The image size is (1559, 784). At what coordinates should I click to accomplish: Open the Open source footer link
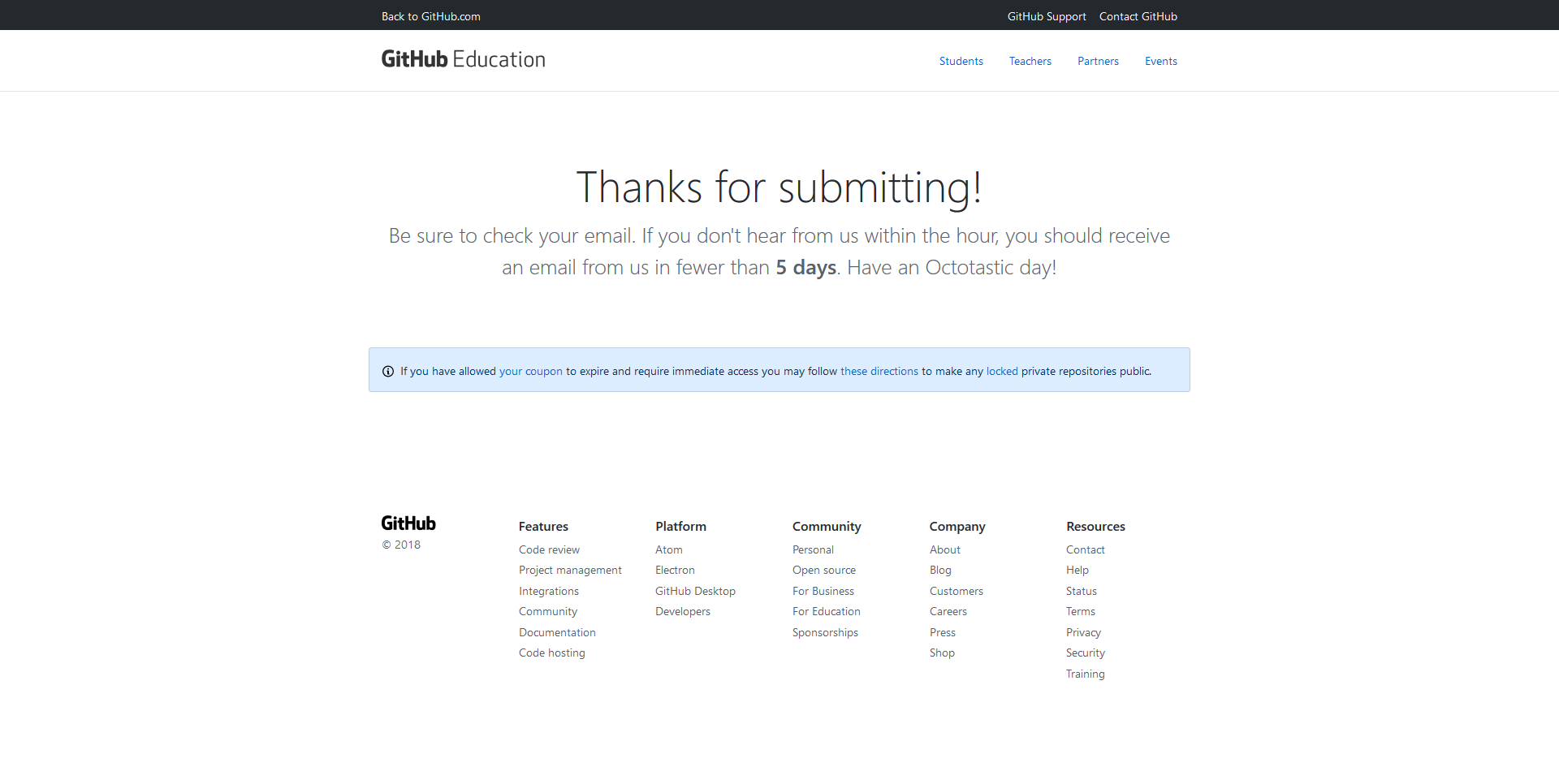click(824, 570)
